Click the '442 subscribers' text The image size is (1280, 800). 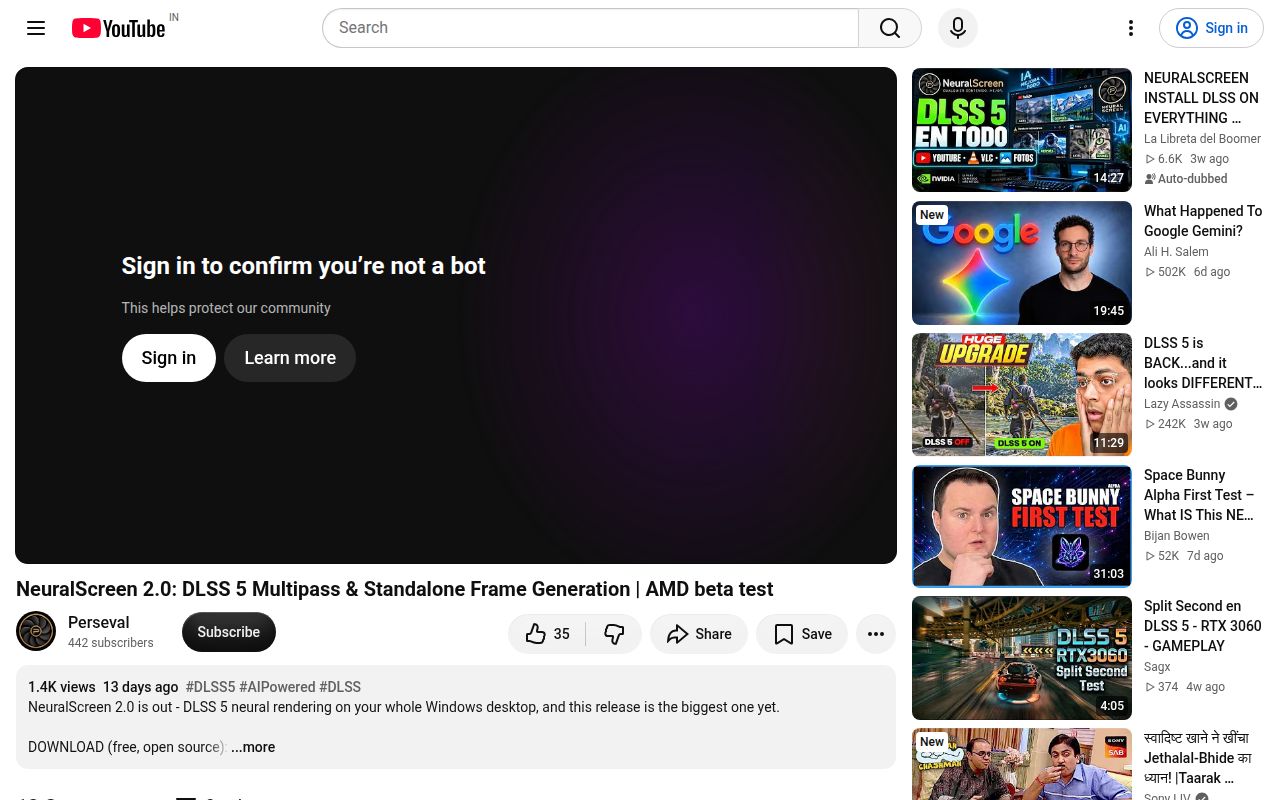pos(111,643)
